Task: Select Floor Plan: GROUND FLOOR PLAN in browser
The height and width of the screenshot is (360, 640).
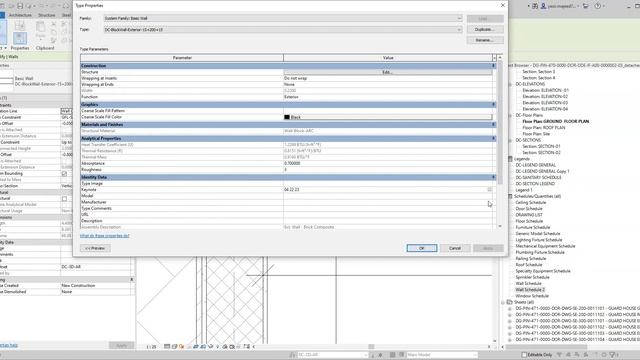Action: (x=556, y=121)
